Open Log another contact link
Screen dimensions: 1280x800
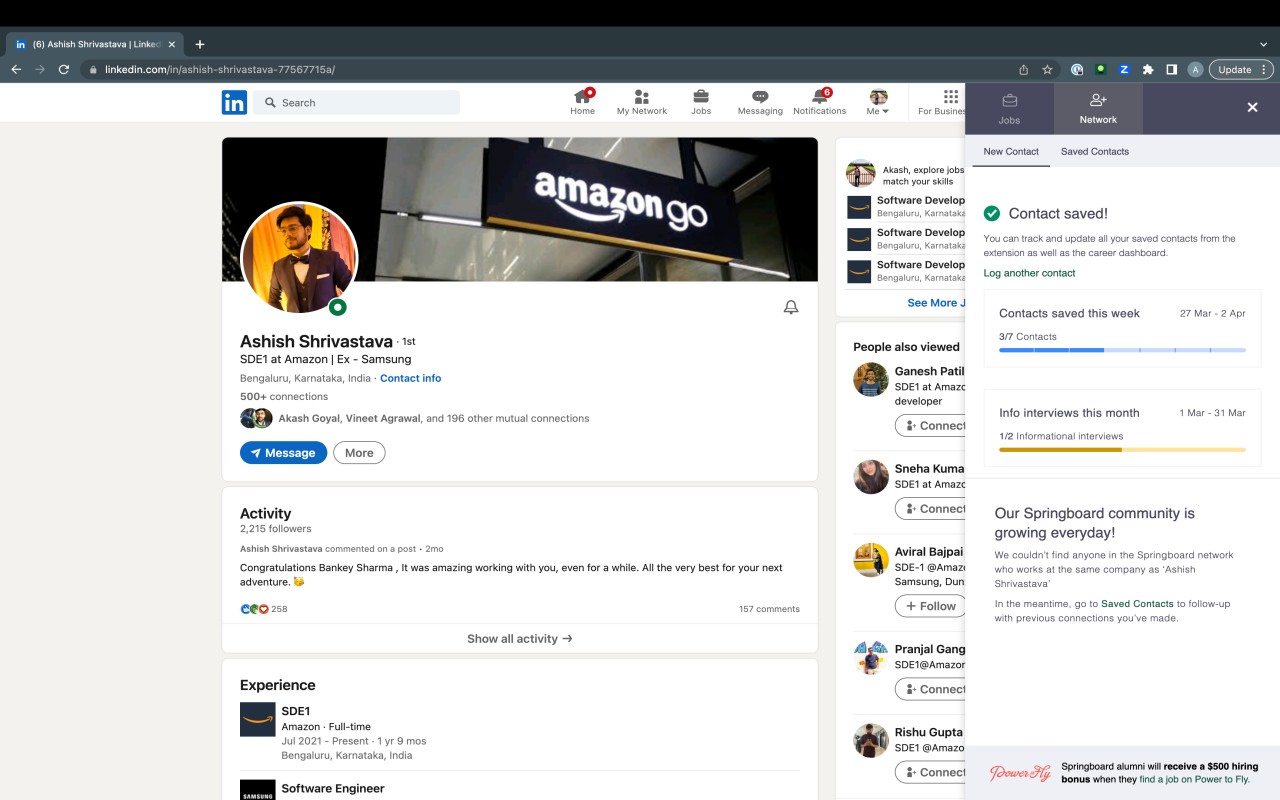point(1029,272)
